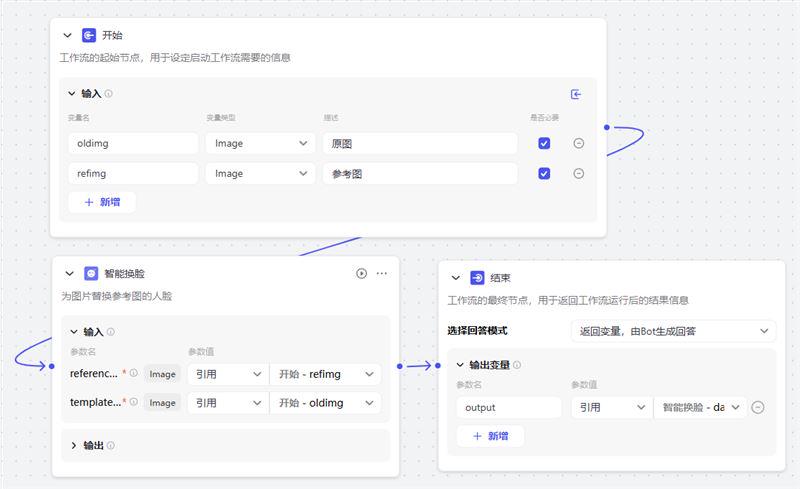
Task: Open the 开始 - refimg value dropdown
Action: coord(325,374)
